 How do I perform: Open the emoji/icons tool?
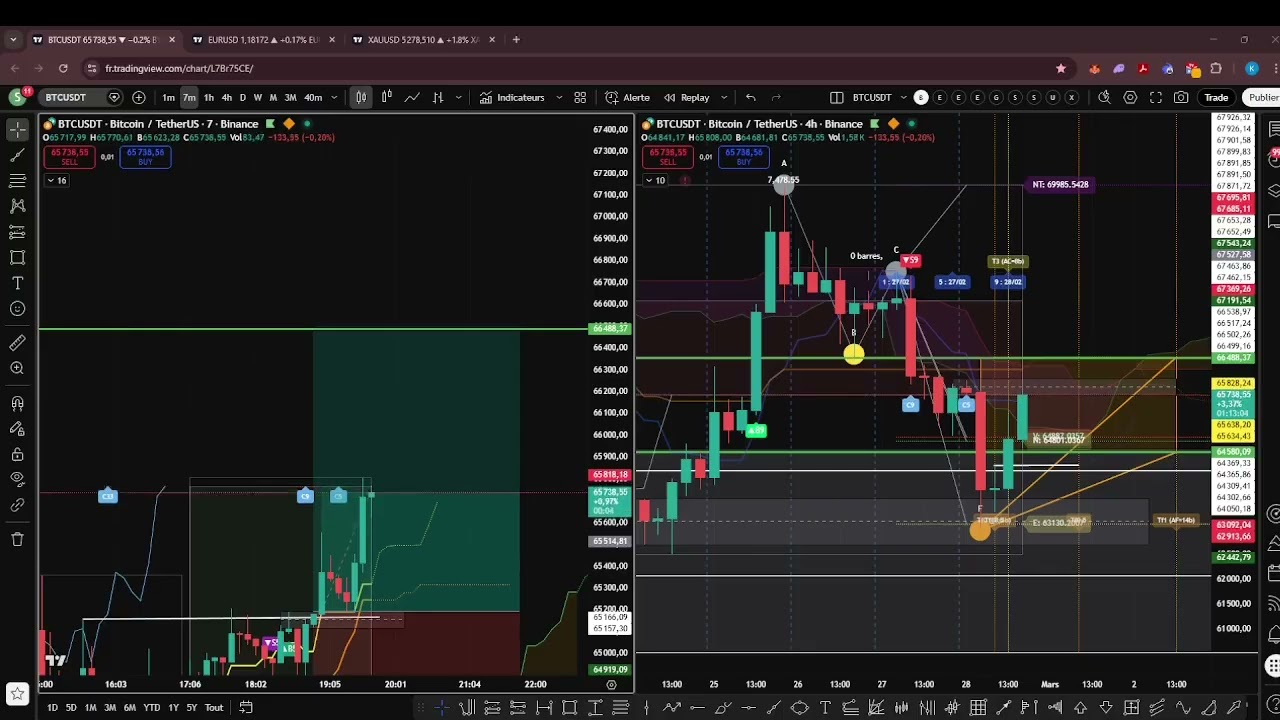(x=17, y=308)
